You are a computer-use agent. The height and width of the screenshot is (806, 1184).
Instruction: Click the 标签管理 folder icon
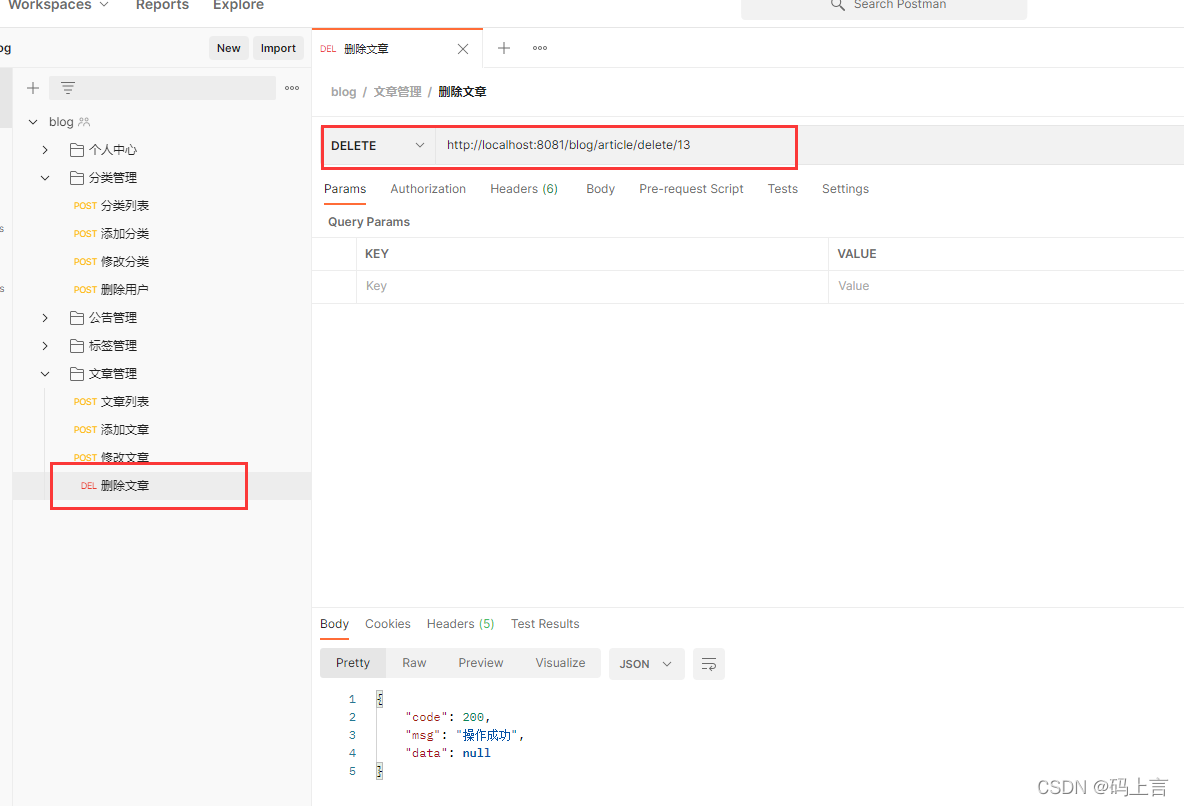[76, 345]
